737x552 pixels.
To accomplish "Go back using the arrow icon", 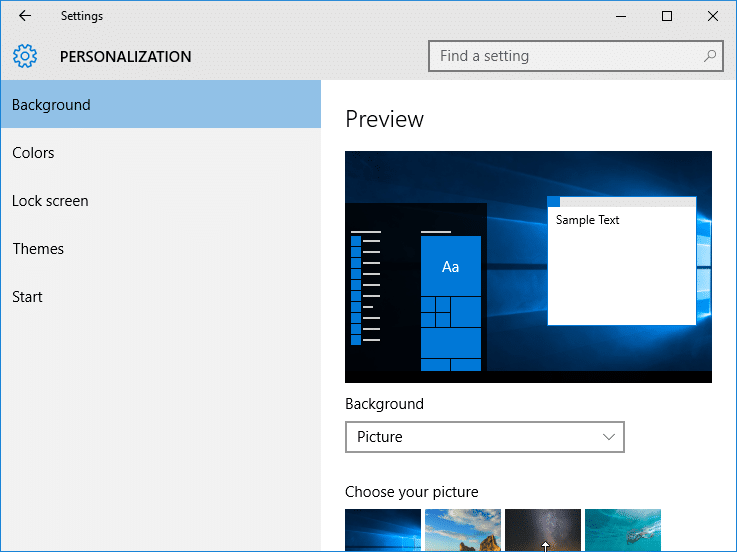I will (x=25, y=16).
